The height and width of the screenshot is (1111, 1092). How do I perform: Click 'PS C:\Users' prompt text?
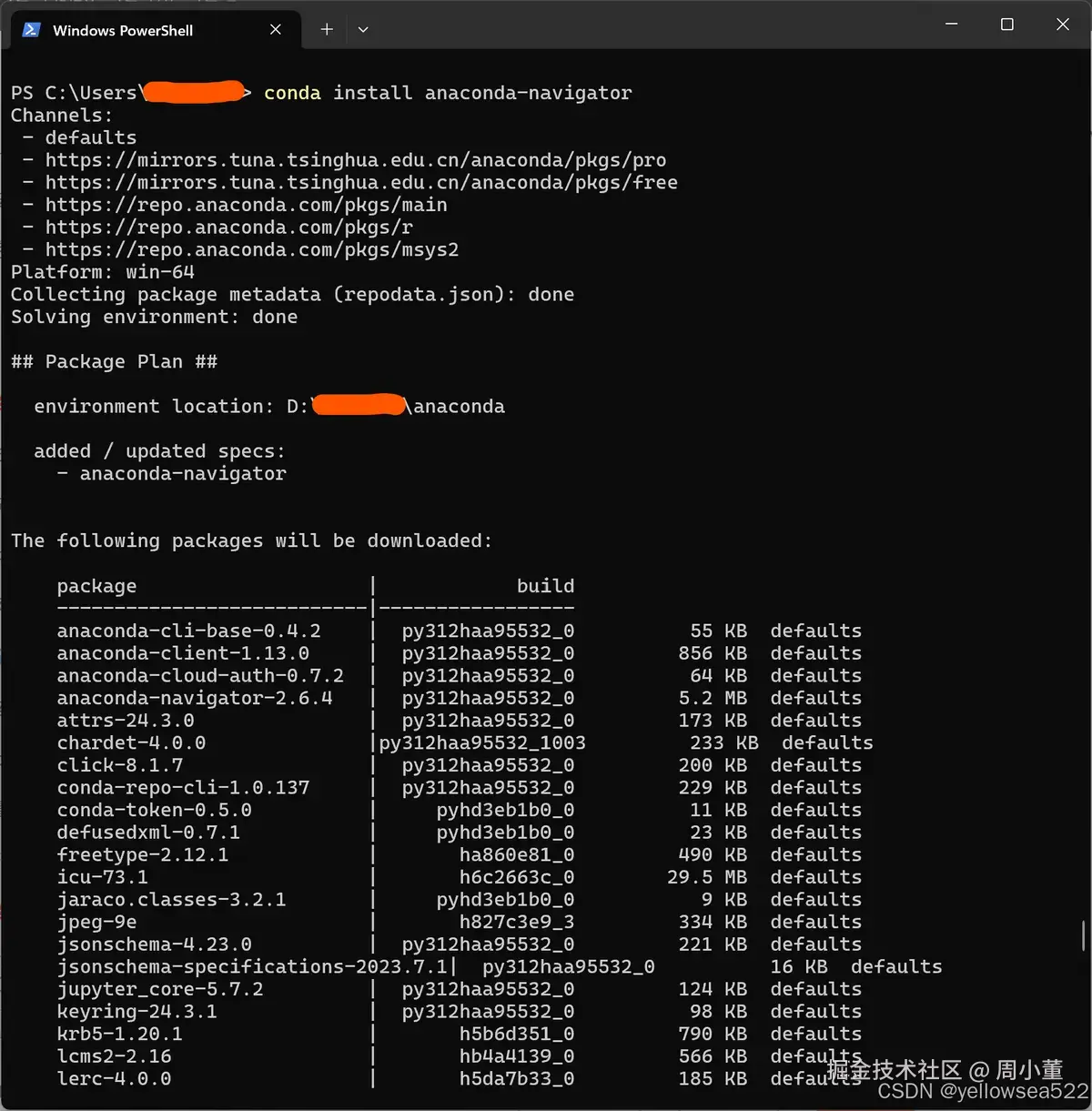[74, 93]
